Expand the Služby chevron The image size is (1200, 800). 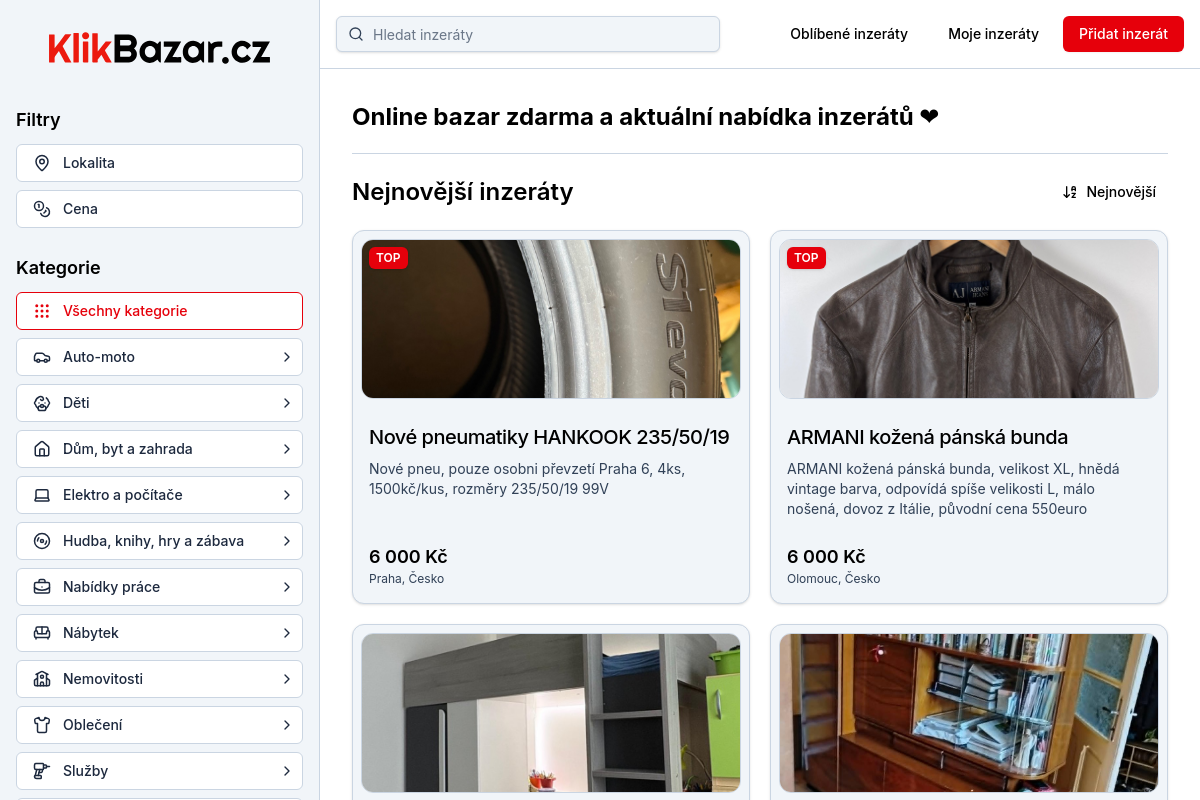286,771
